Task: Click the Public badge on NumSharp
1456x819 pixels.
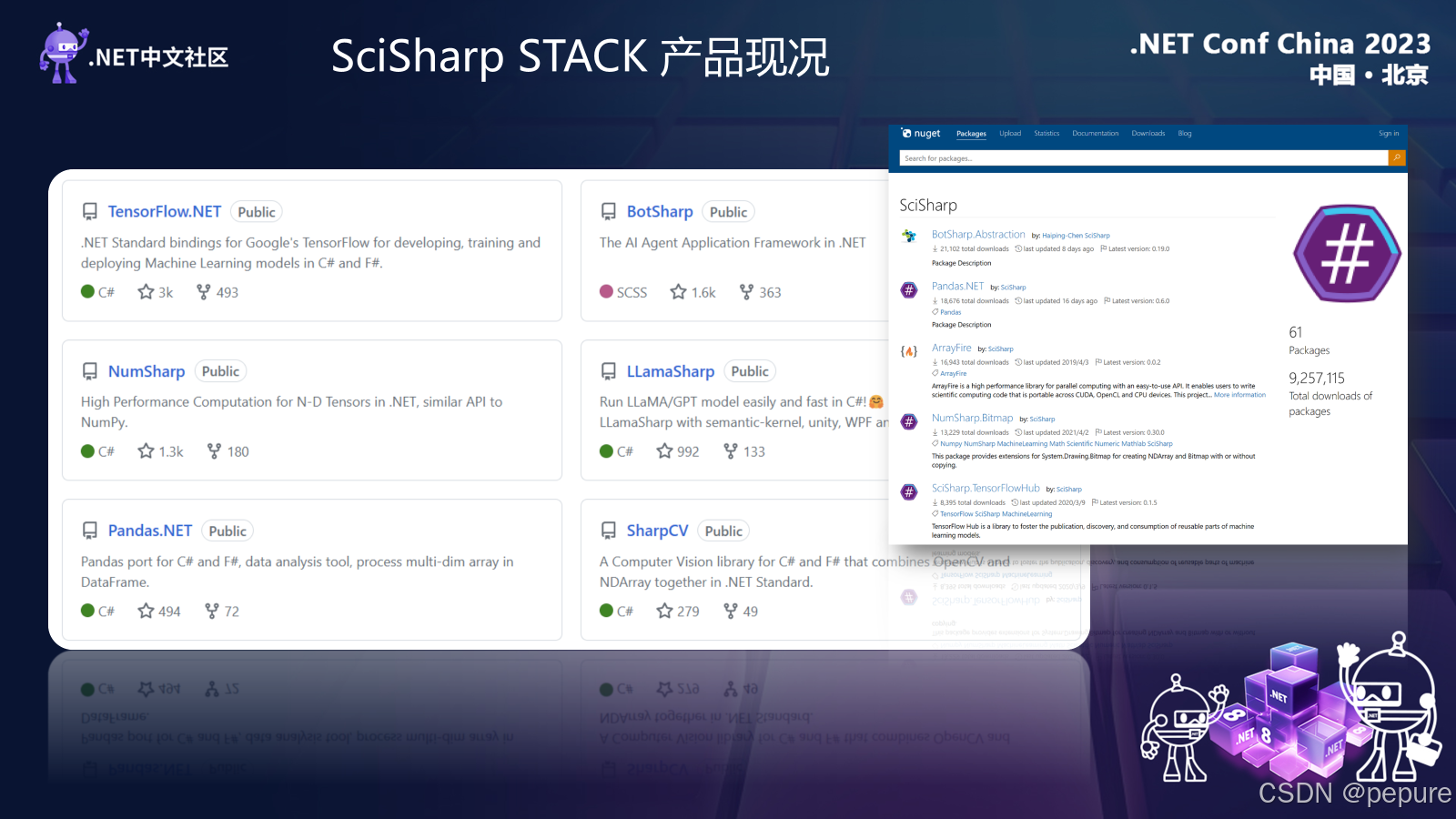Action: [220, 371]
